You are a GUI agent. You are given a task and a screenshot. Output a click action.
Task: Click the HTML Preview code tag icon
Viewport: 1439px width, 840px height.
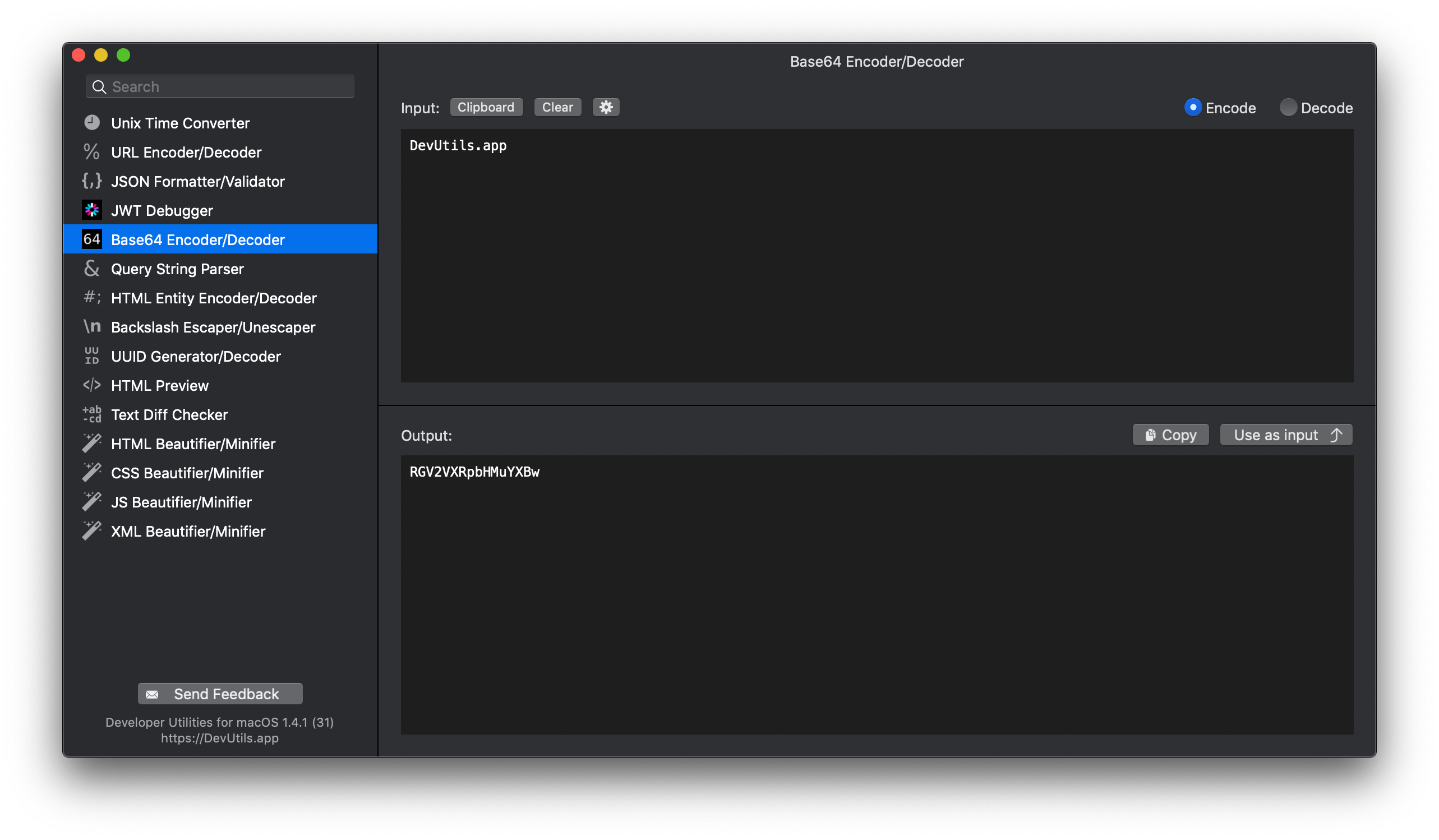tap(92, 385)
